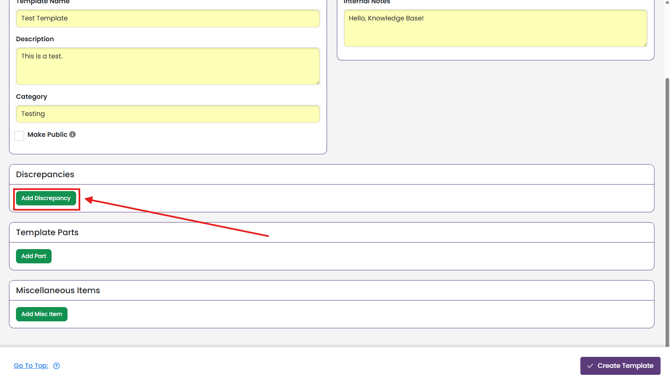Image resolution: width=670 pixels, height=383 pixels.
Task: Click the info icon beside Make Public
Action: tap(73, 134)
